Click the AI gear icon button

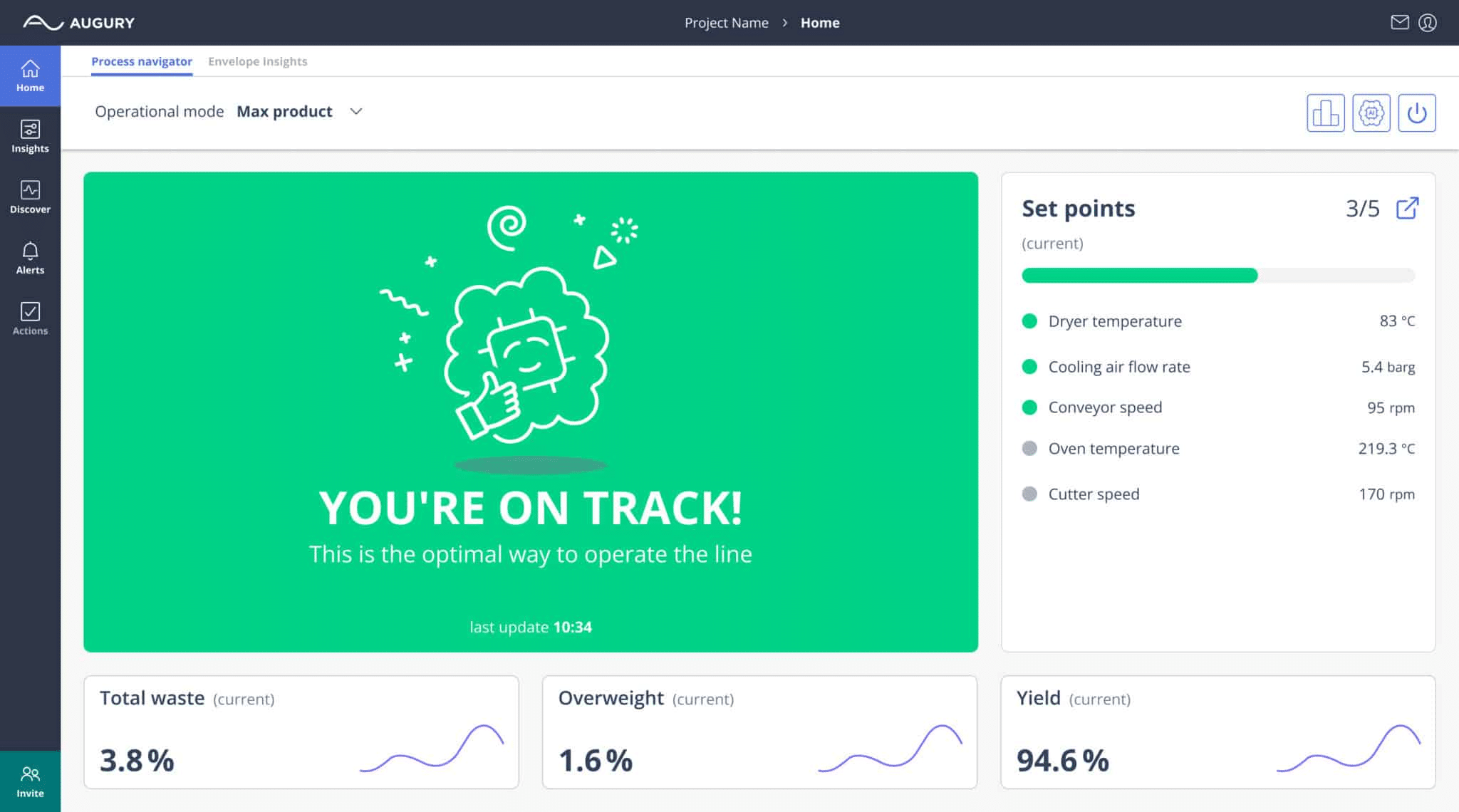pyautogui.click(x=1371, y=113)
